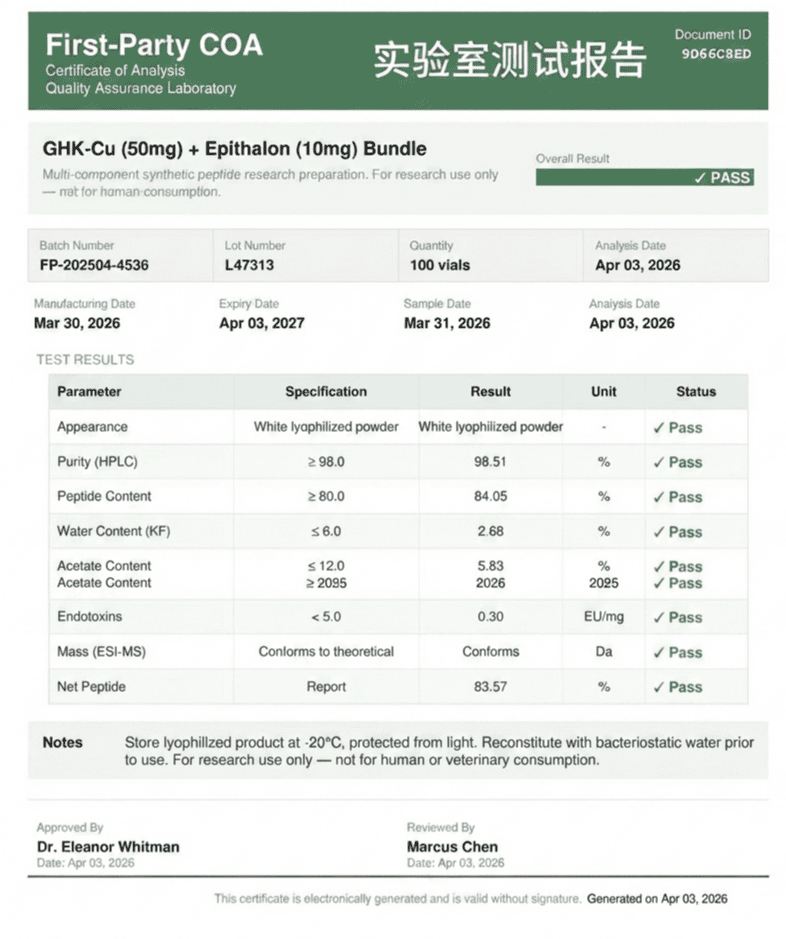Click the Pass checkmark for Endotoxins
The image size is (786, 939).
(x=677, y=617)
